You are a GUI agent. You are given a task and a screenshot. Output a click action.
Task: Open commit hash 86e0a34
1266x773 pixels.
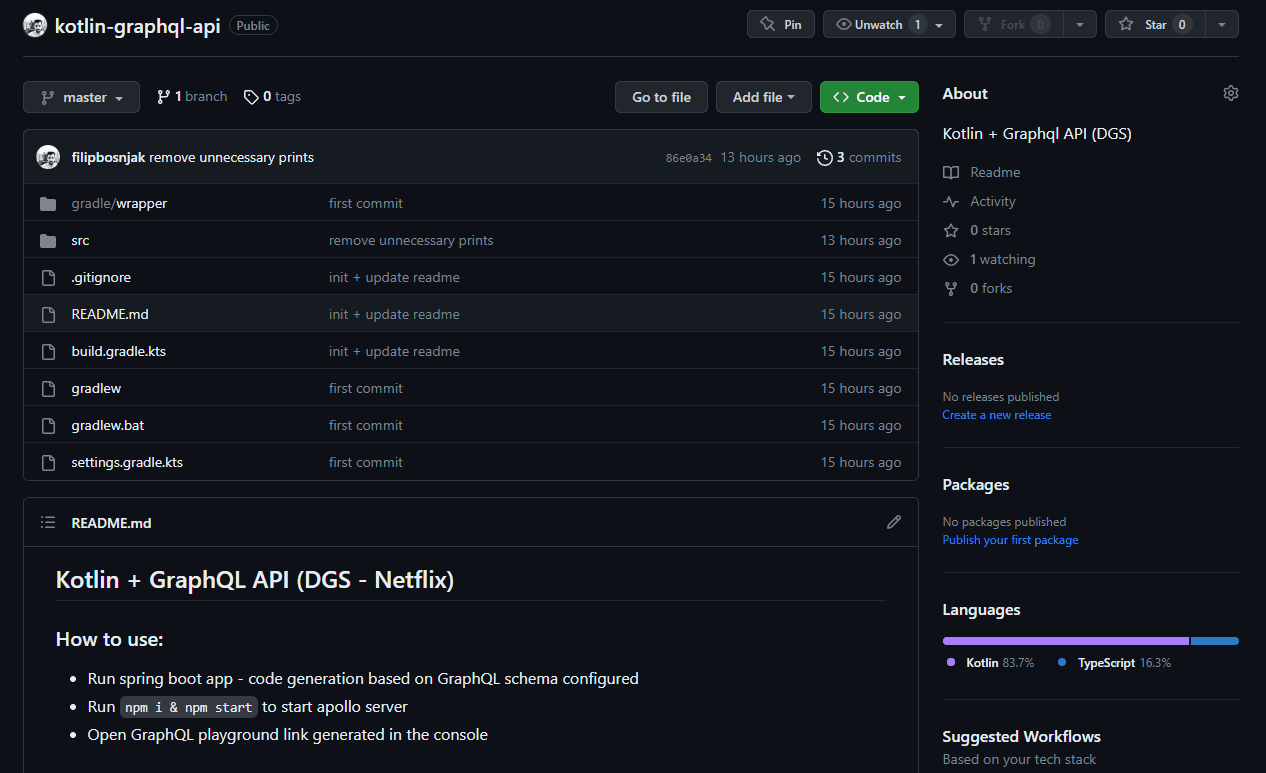click(689, 158)
